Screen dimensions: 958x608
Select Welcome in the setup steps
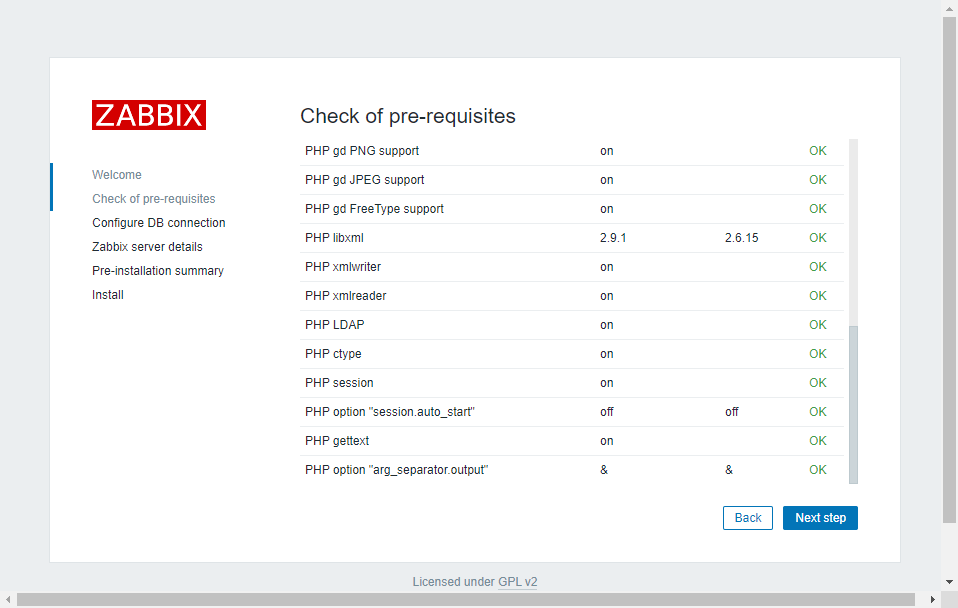coord(117,175)
